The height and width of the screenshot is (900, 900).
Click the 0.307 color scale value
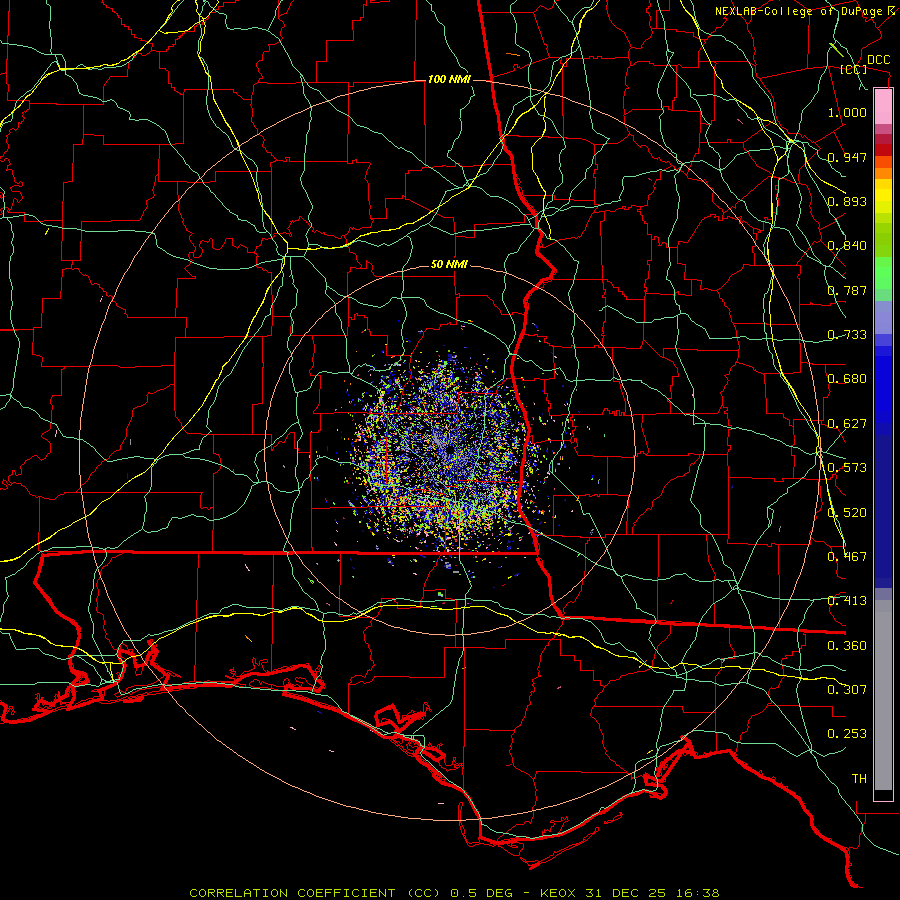coord(847,690)
